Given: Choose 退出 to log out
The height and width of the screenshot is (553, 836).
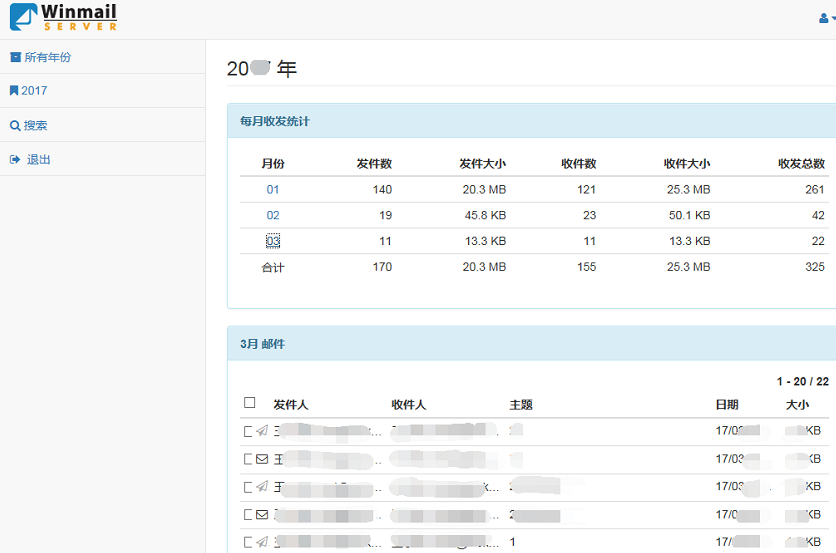Looking at the screenshot, I should (x=38, y=159).
